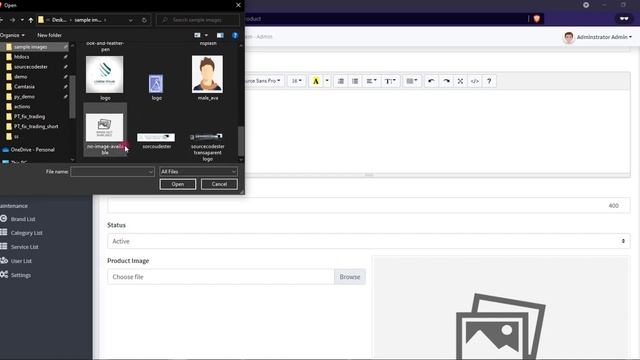The image size is (640, 360).
Task: Open Settings in sidebar
Action: (21, 275)
